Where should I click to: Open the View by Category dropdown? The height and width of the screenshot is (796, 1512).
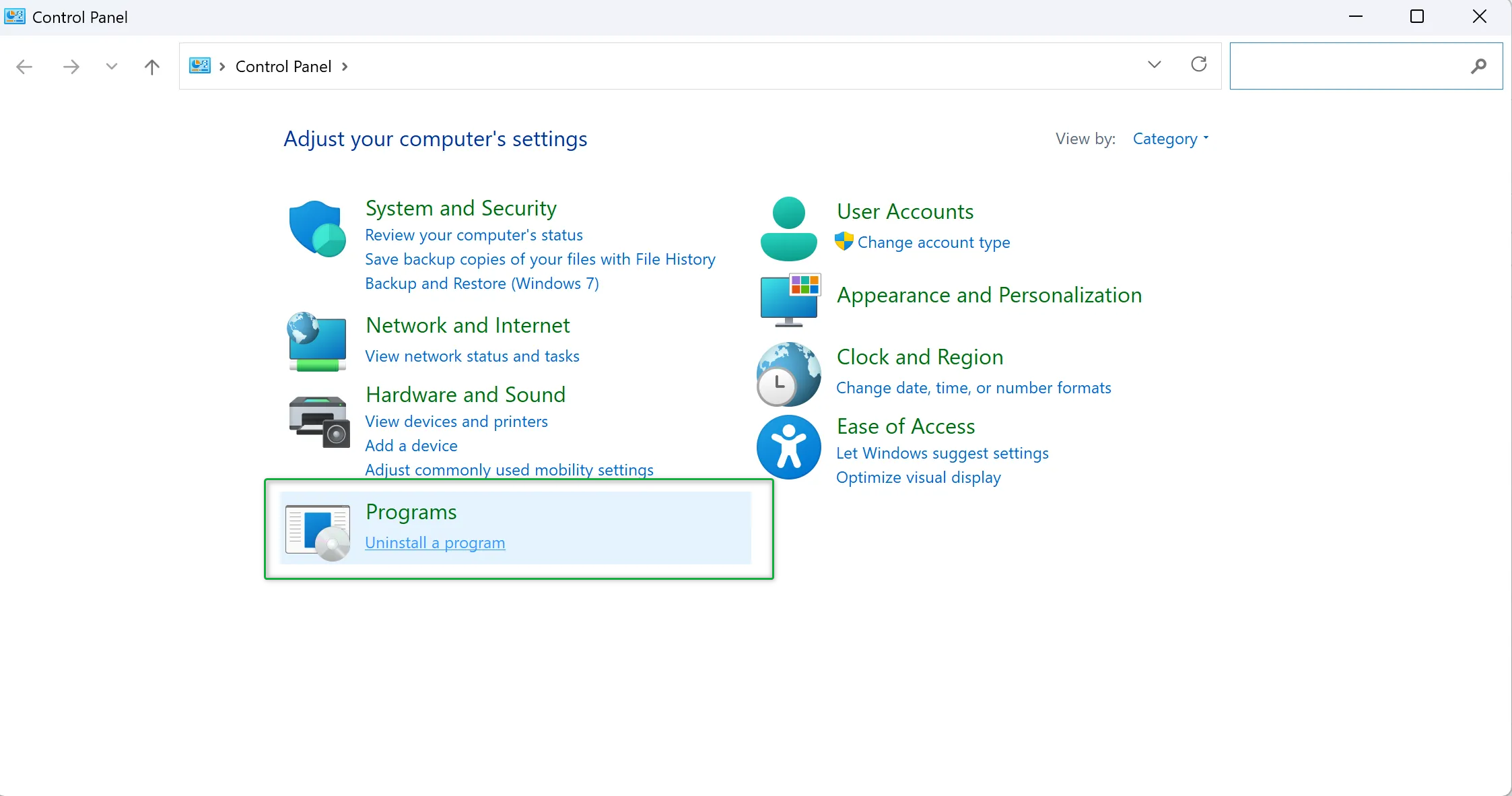pyautogui.click(x=1171, y=139)
